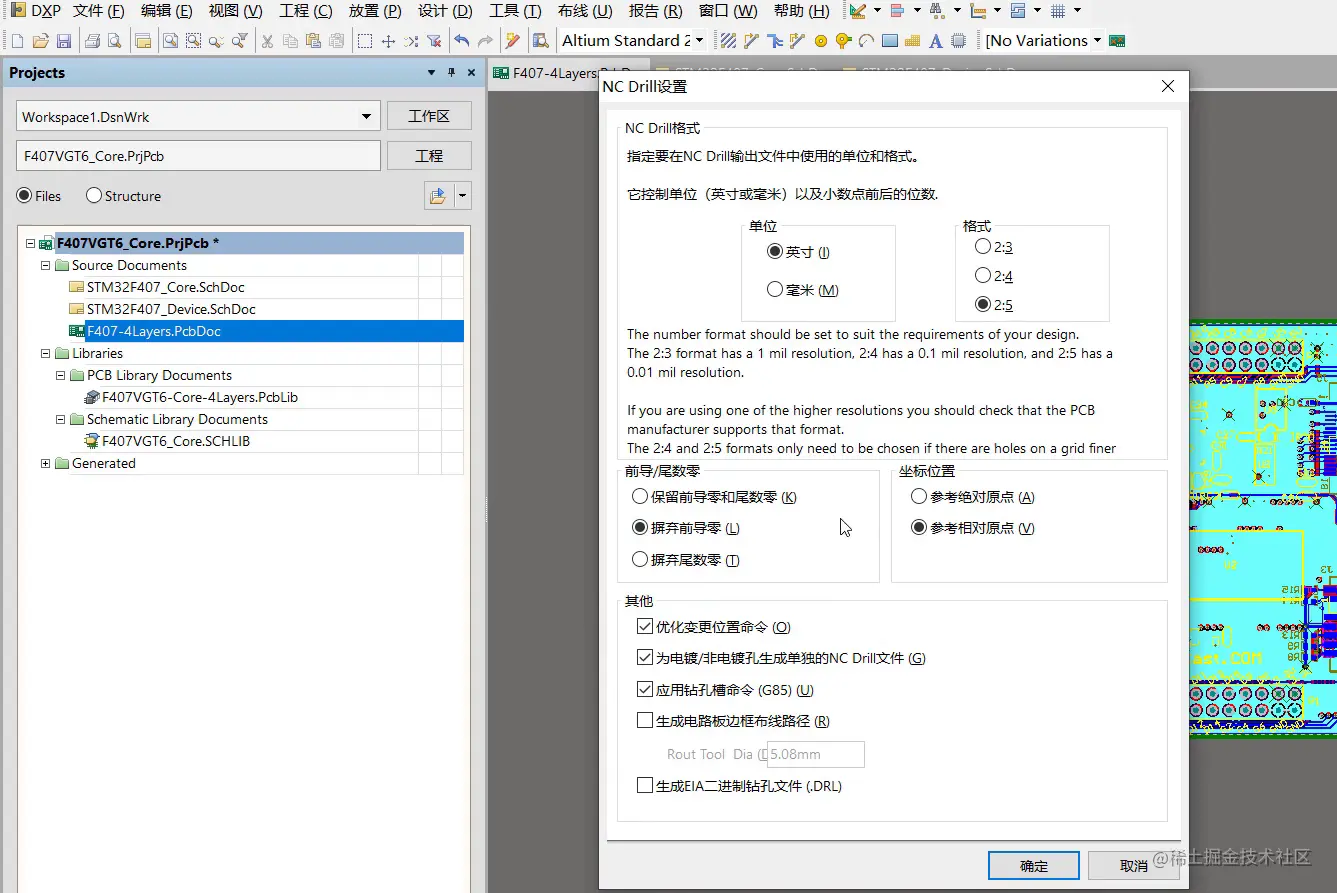Select 参考绝对原点 radio option
The width and height of the screenshot is (1337, 893).
[x=919, y=497]
